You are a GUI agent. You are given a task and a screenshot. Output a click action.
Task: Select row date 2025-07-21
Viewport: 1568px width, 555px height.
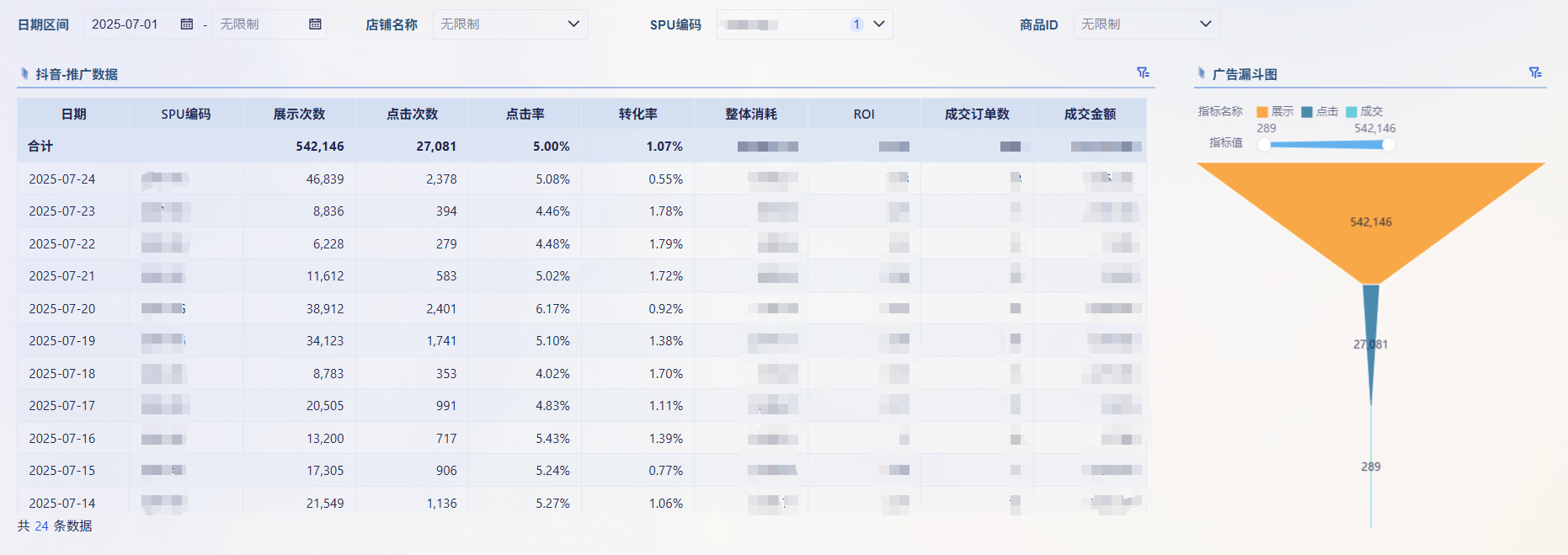(62, 275)
